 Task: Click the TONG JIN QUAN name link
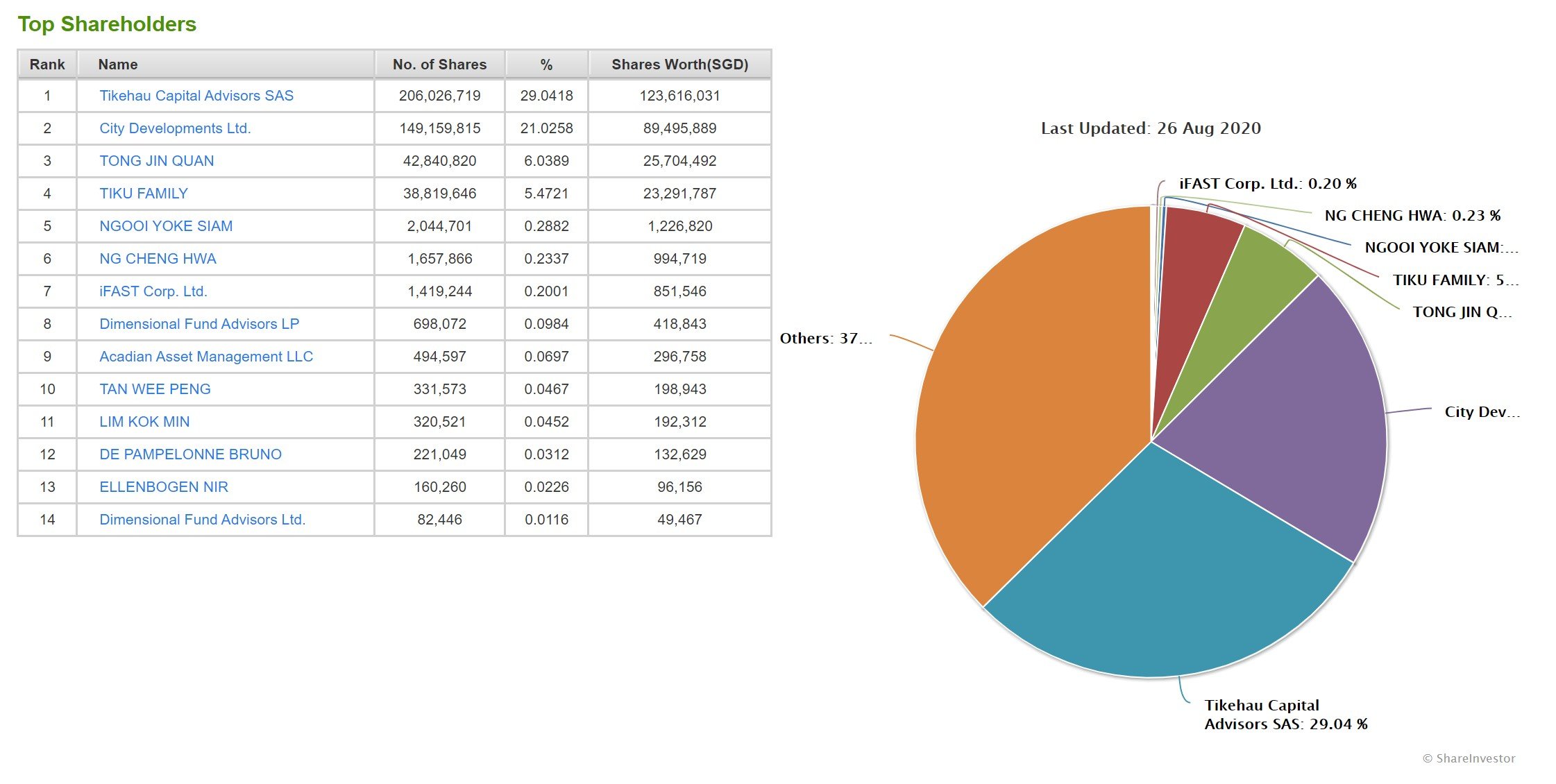tap(157, 161)
